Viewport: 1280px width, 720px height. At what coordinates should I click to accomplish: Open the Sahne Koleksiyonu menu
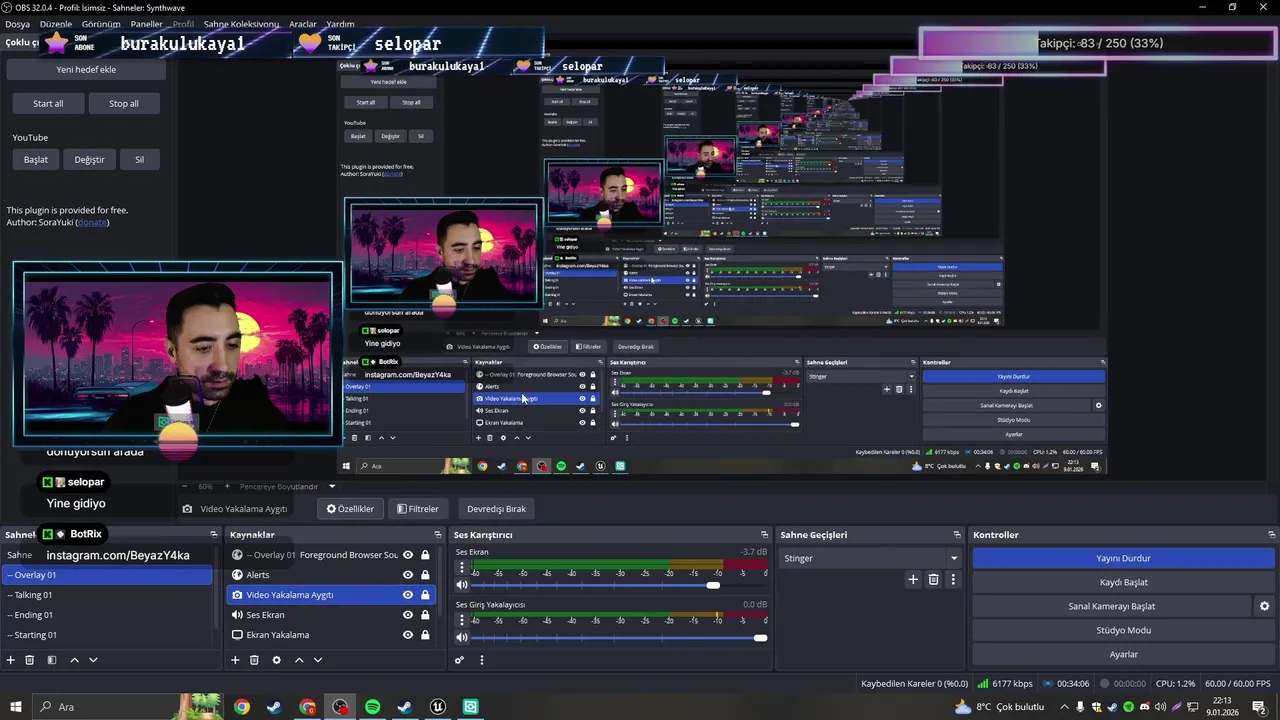241,24
